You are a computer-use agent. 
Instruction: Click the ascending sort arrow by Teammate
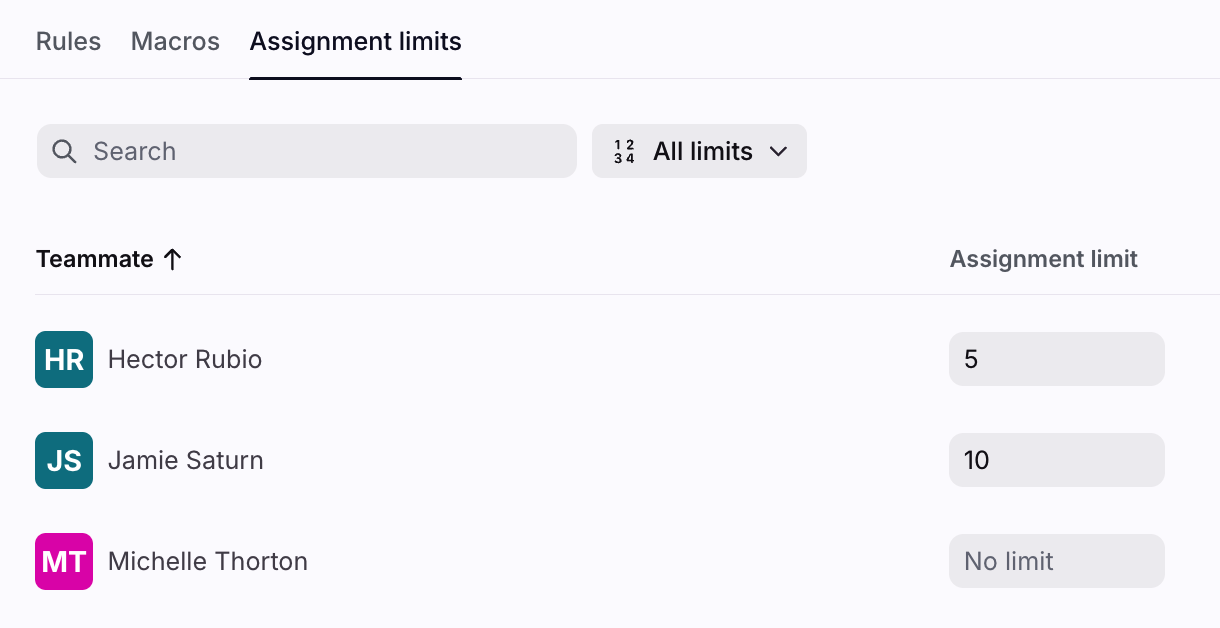click(x=172, y=260)
